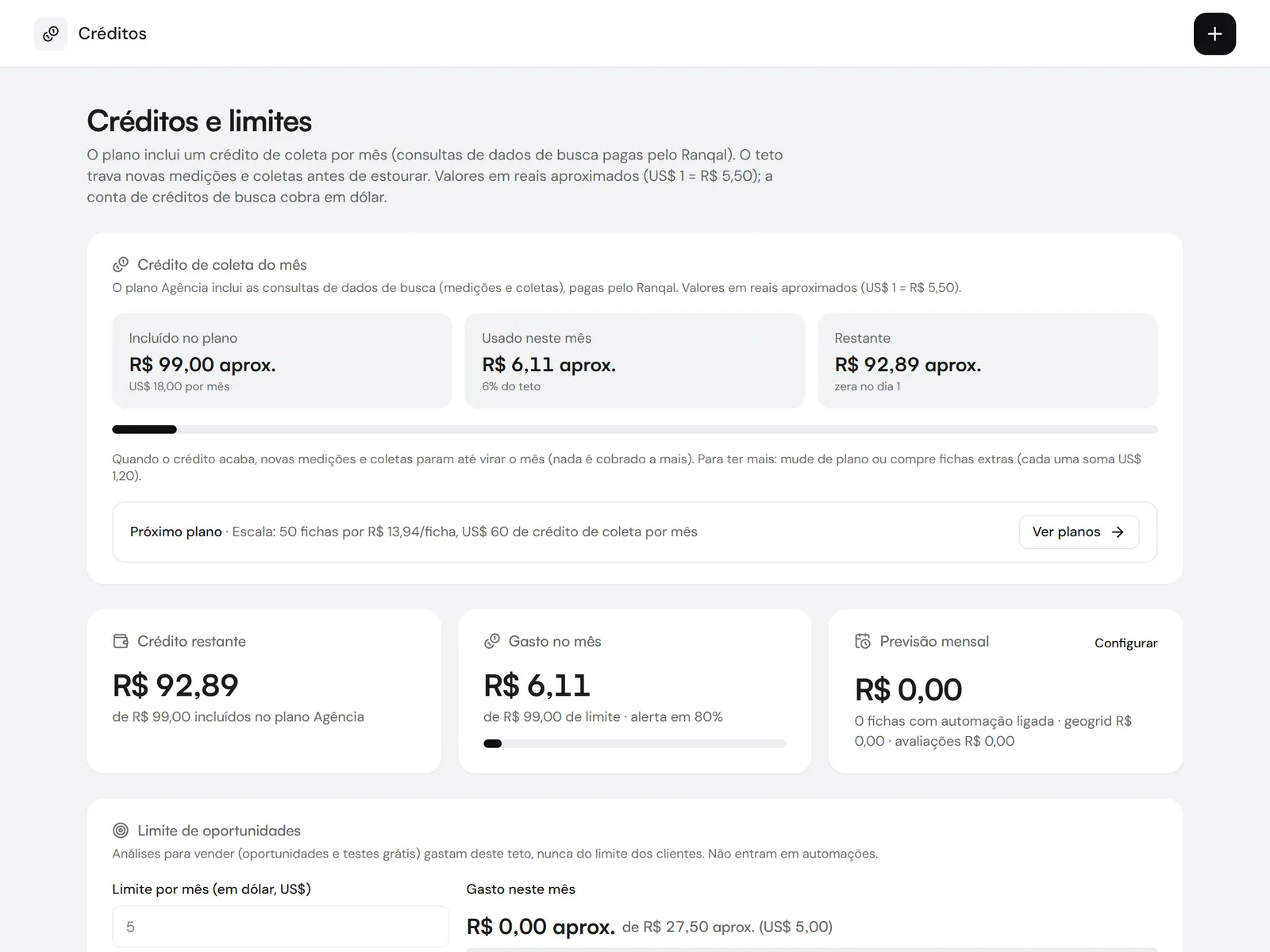Select the Incluído no plano card

(282, 361)
